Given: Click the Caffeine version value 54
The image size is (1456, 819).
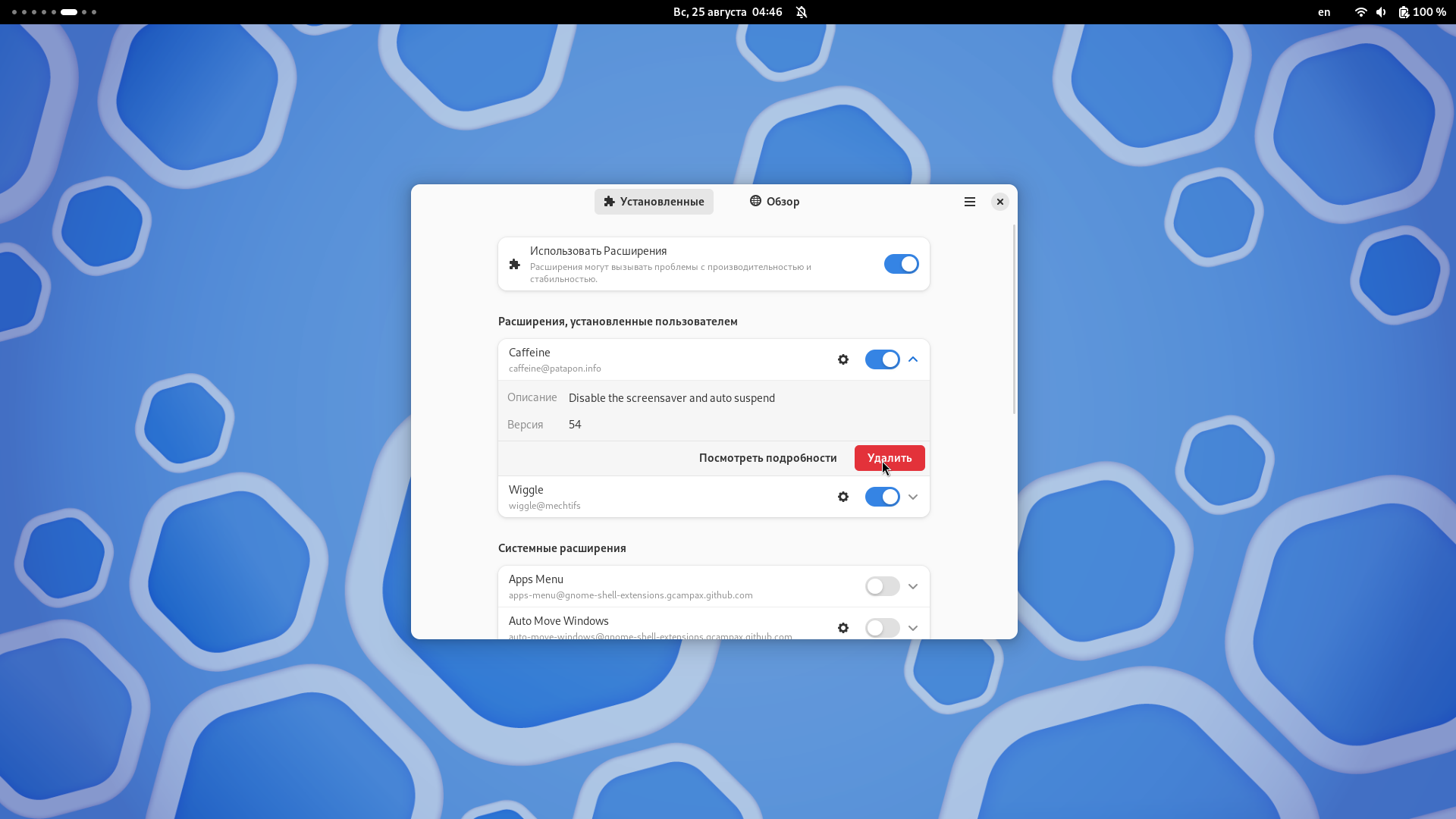Looking at the screenshot, I should 575,425.
